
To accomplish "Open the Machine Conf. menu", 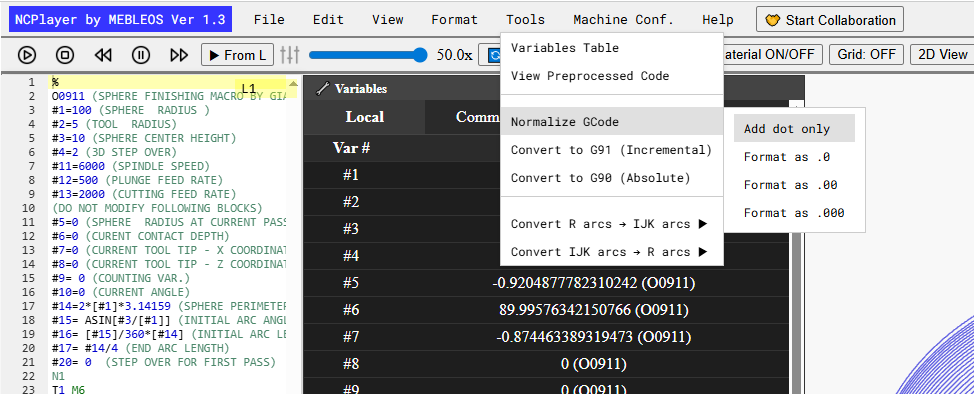I will coord(624,20).
